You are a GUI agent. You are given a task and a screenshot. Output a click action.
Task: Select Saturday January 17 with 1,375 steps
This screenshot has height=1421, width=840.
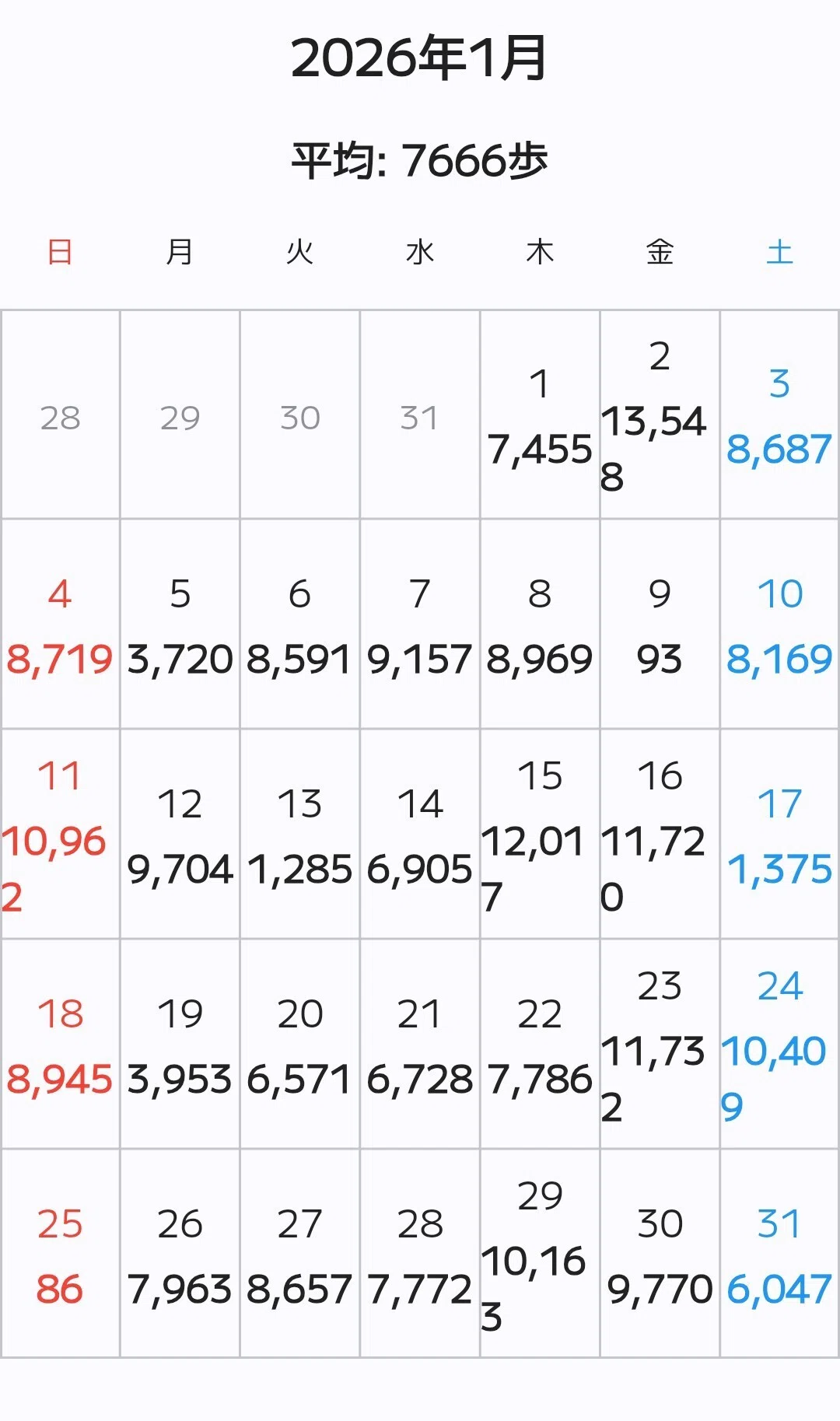click(x=779, y=835)
